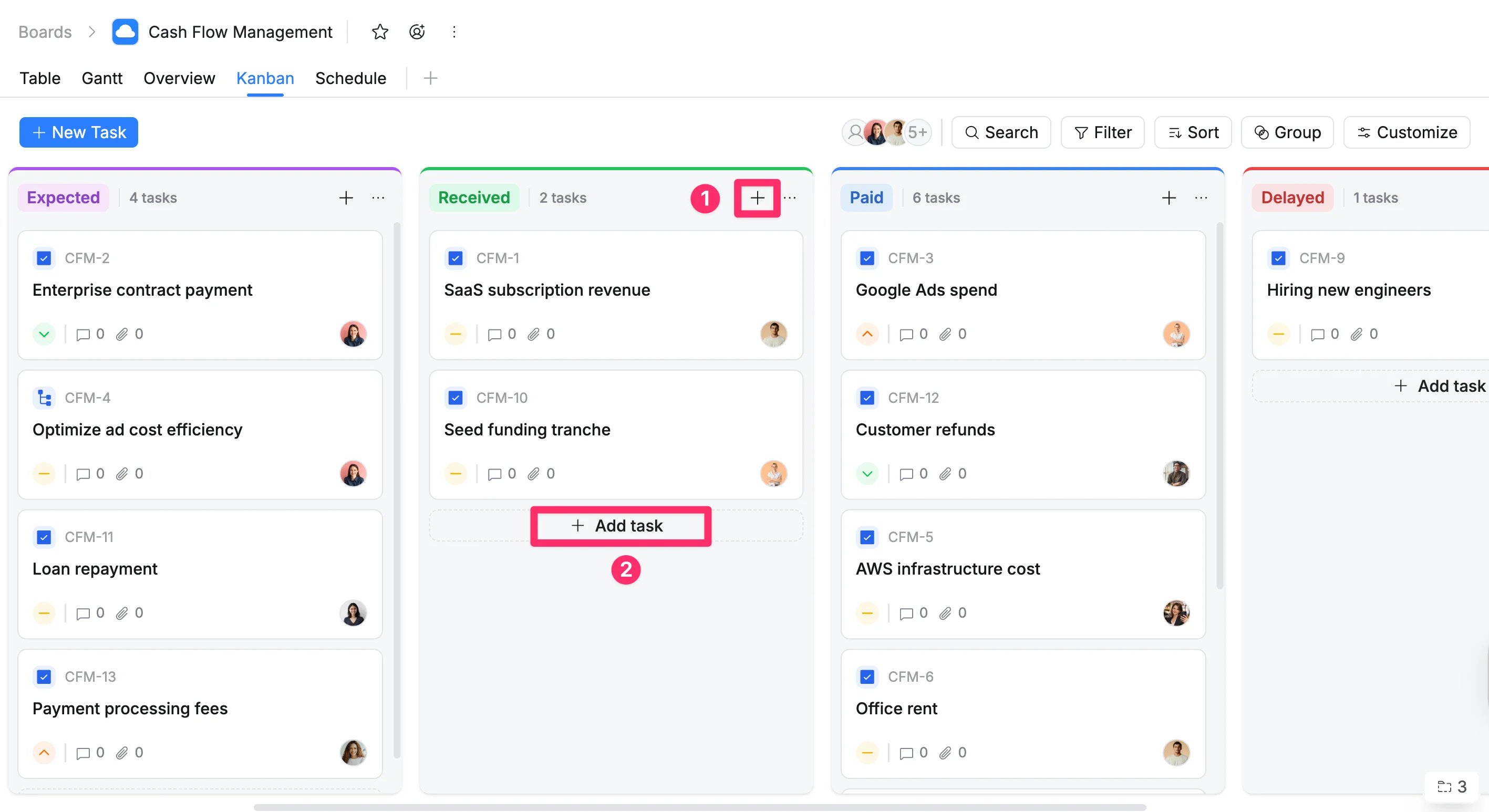This screenshot has height=812, width=1489.
Task: Change priority on Enterprise contract payment card
Action: tap(44, 334)
